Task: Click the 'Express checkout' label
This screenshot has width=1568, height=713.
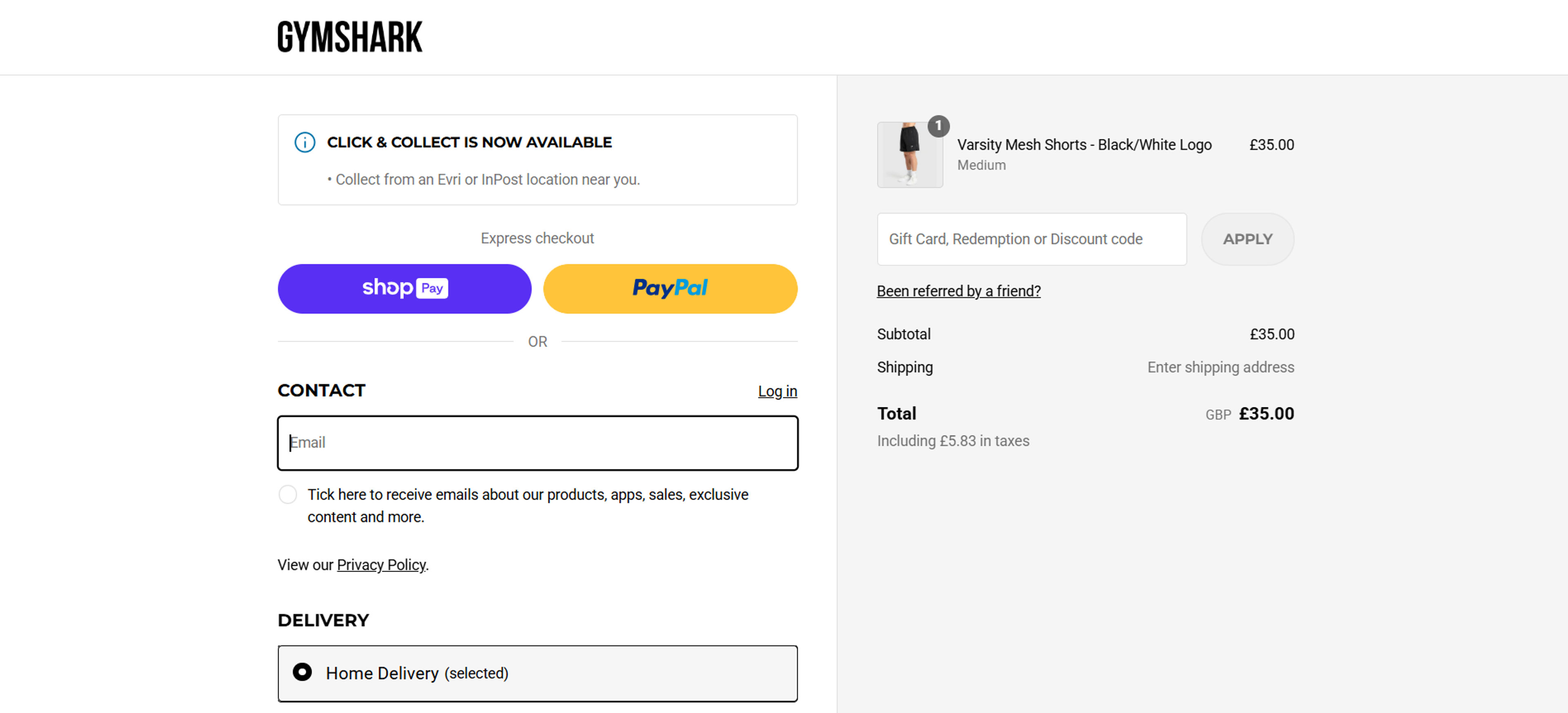Action: [x=537, y=238]
